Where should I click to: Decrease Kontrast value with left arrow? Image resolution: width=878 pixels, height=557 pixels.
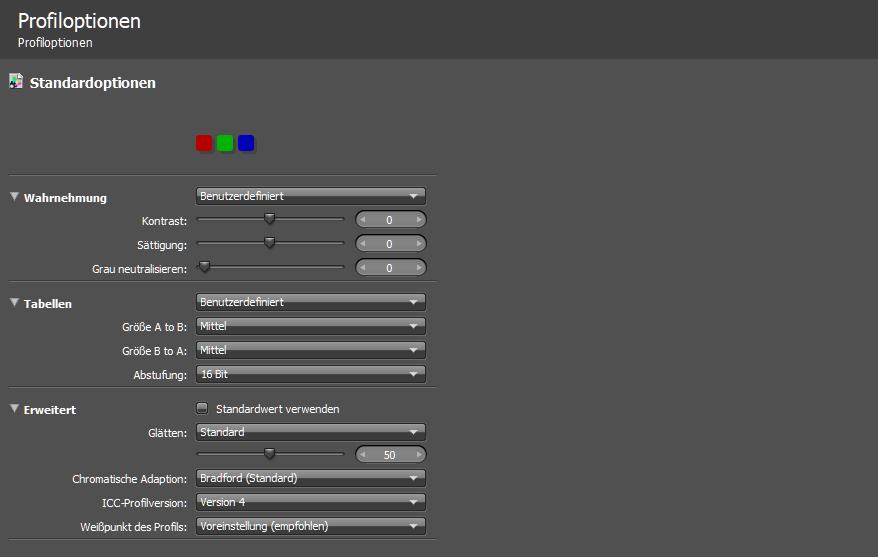pos(363,219)
